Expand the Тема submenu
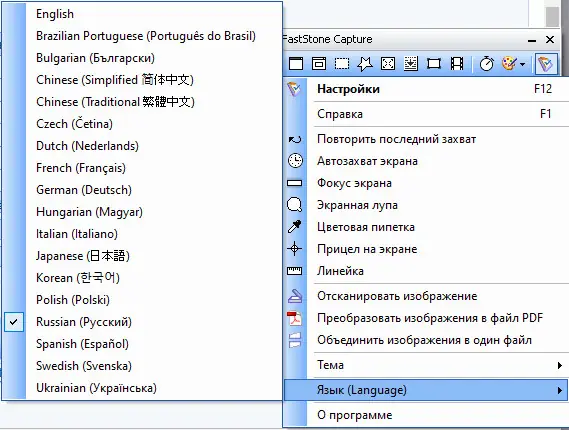The height and width of the screenshot is (430, 569). [x=426, y=365]
